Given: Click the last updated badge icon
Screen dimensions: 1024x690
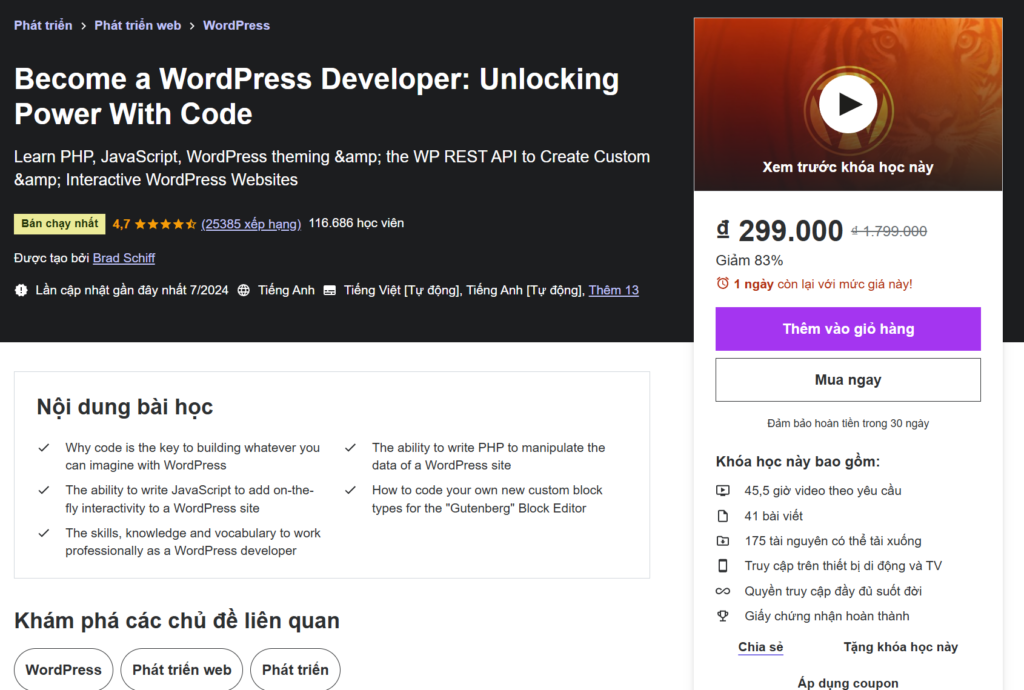Looking at the screenshot, I should [x=22, y=290].
